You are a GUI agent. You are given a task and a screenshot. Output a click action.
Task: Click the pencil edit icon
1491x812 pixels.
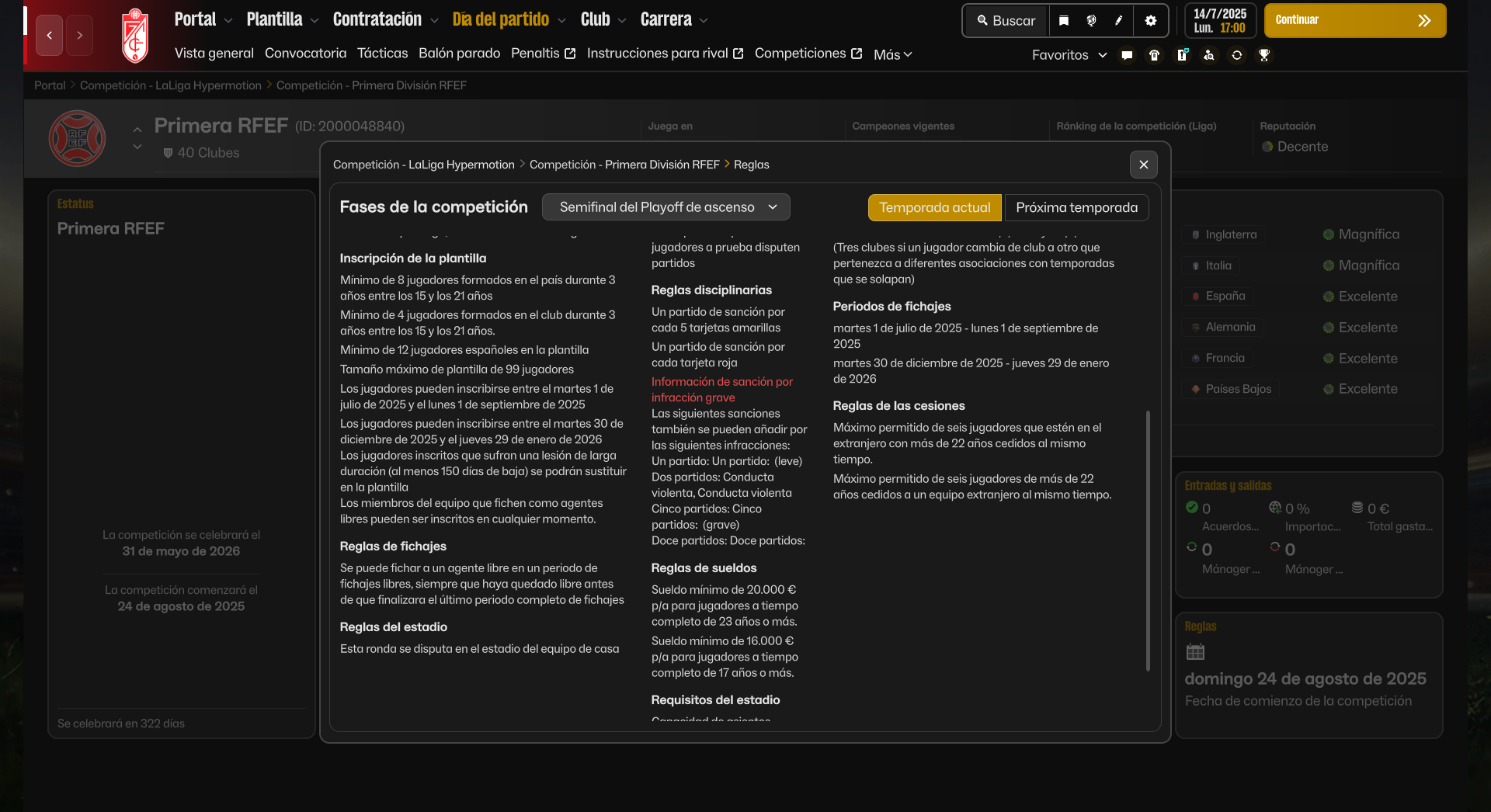(1119, 21)
